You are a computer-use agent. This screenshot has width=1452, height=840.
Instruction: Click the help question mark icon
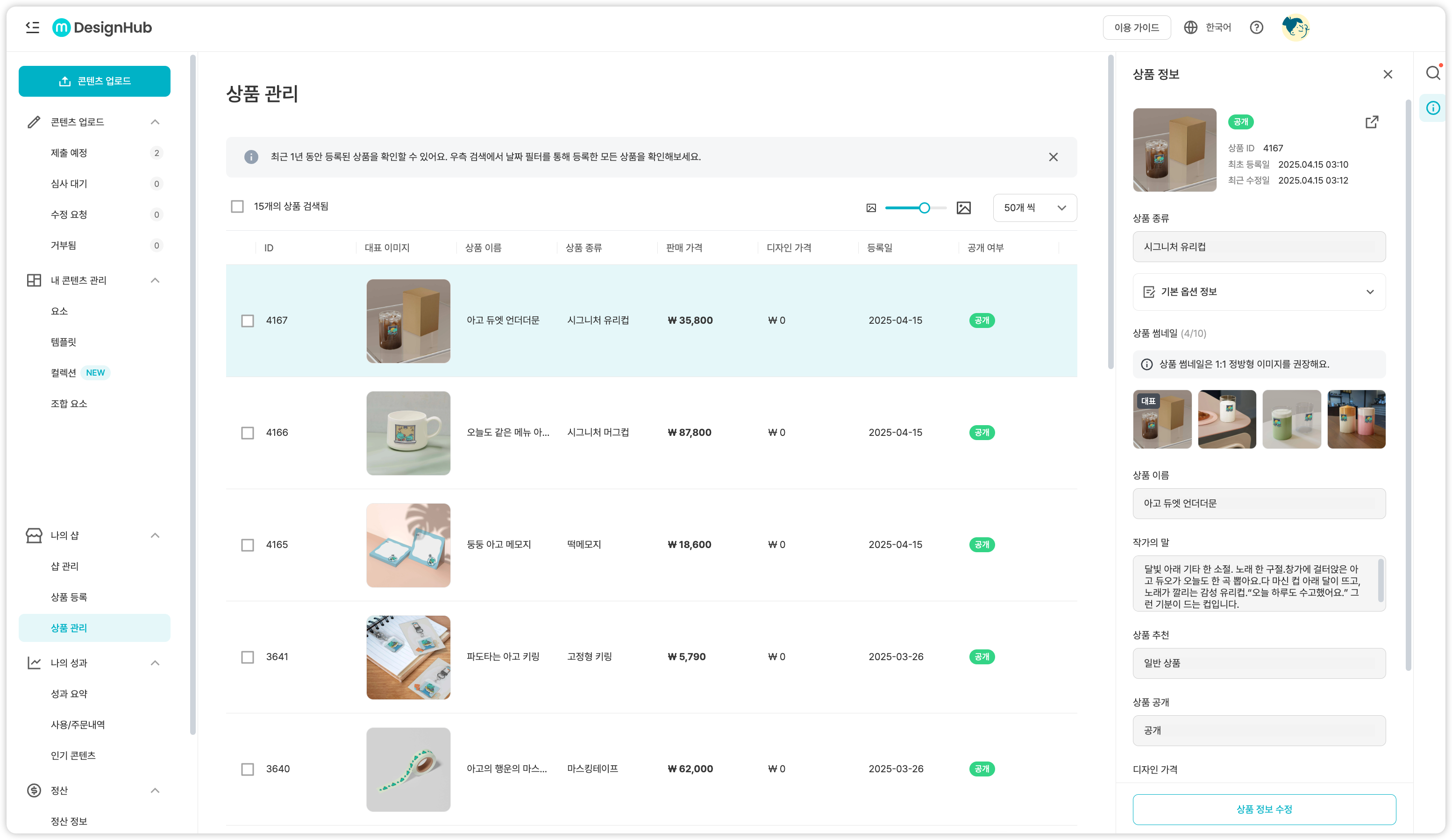(1256, 28)
